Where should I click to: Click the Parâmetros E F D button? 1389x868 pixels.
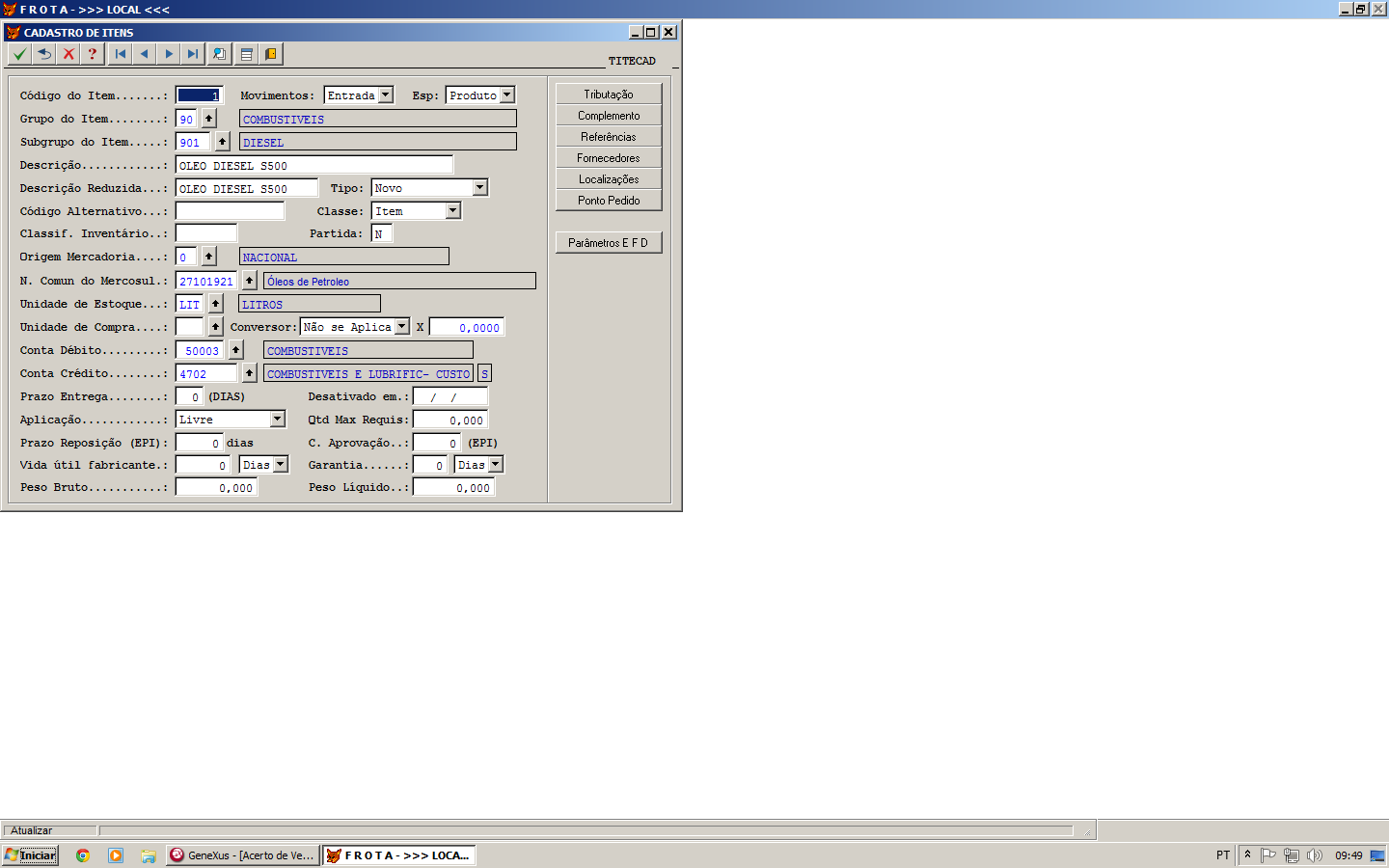609,243
